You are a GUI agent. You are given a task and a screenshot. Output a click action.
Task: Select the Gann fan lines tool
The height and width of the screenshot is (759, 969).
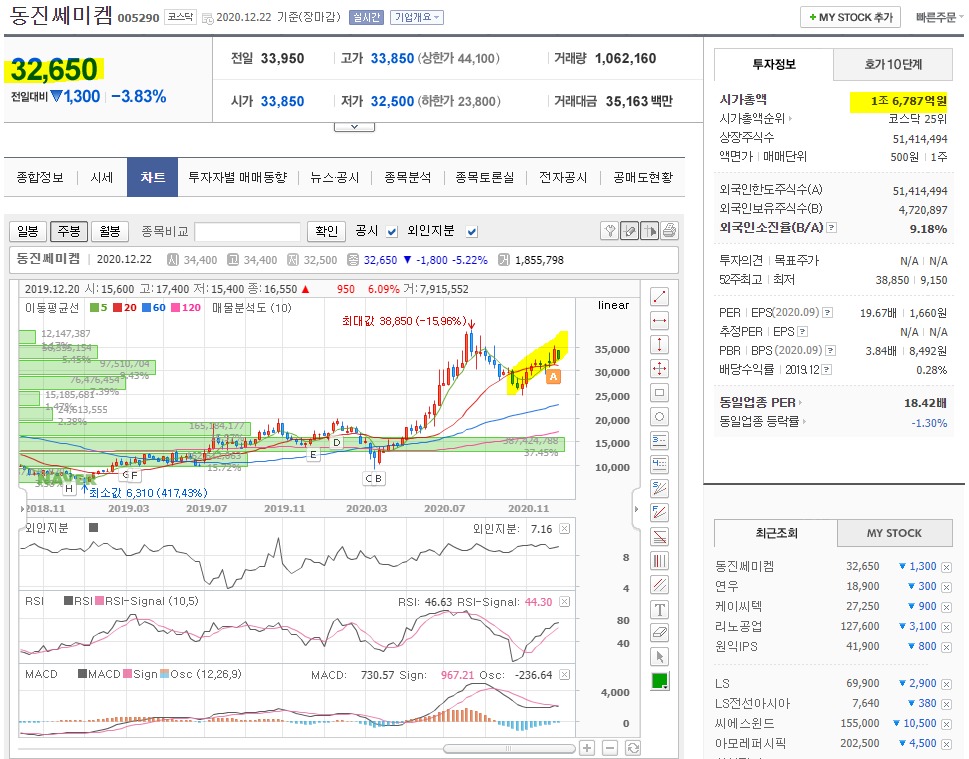point(659,536)
